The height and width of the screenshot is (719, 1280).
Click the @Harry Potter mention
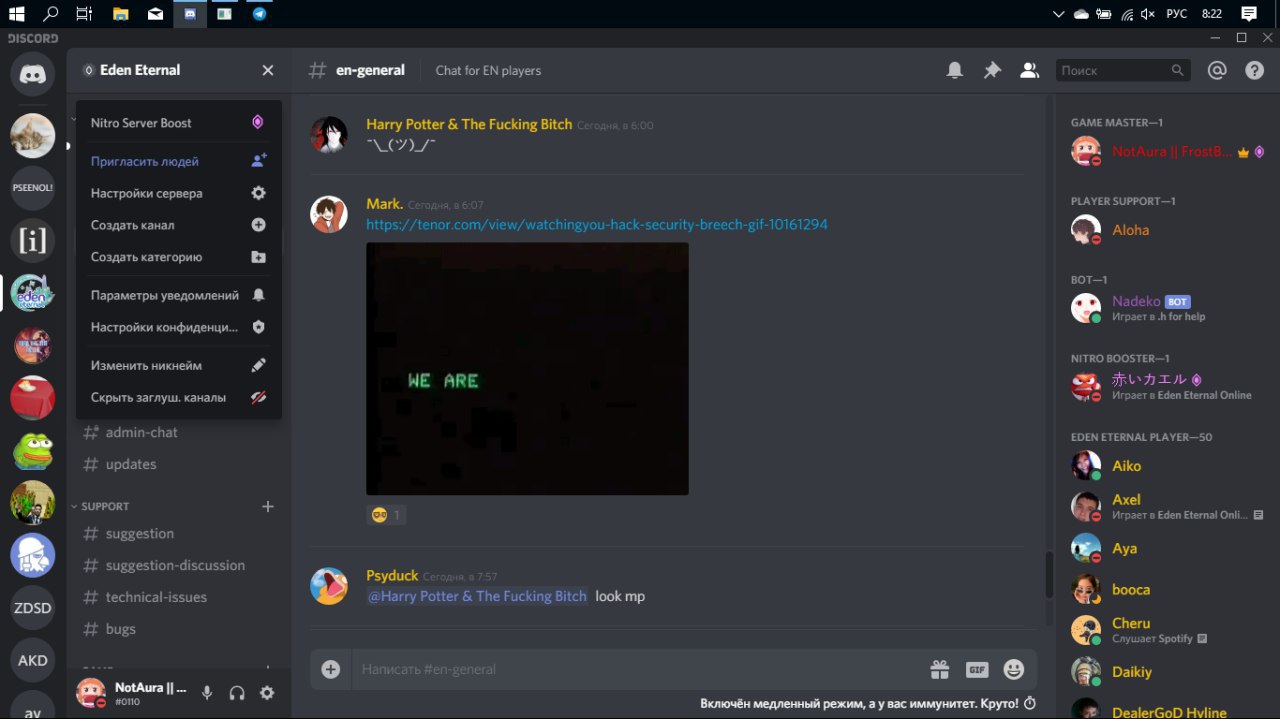(x=477, y=596)
